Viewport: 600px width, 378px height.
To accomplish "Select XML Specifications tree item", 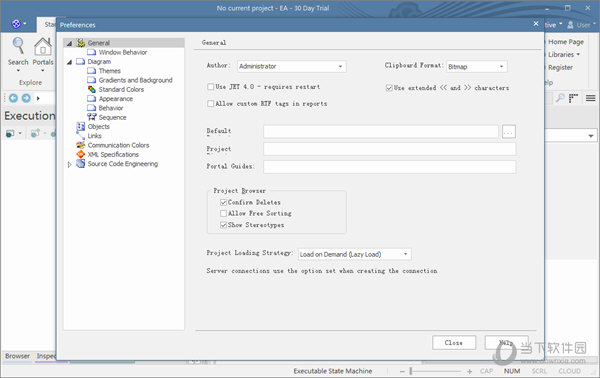I will (113, 155).
